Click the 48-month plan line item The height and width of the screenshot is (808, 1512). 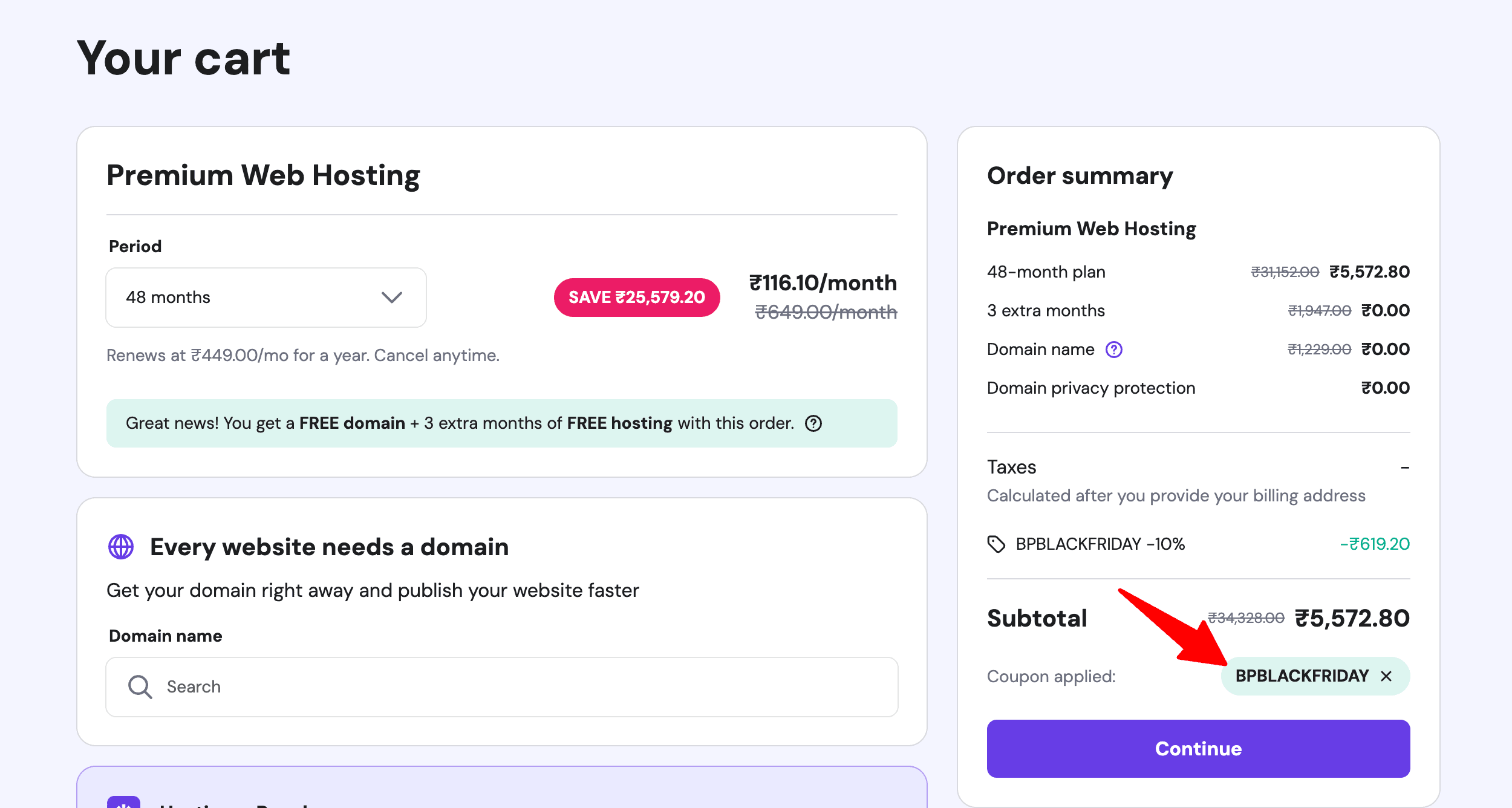coord(1046,272)
